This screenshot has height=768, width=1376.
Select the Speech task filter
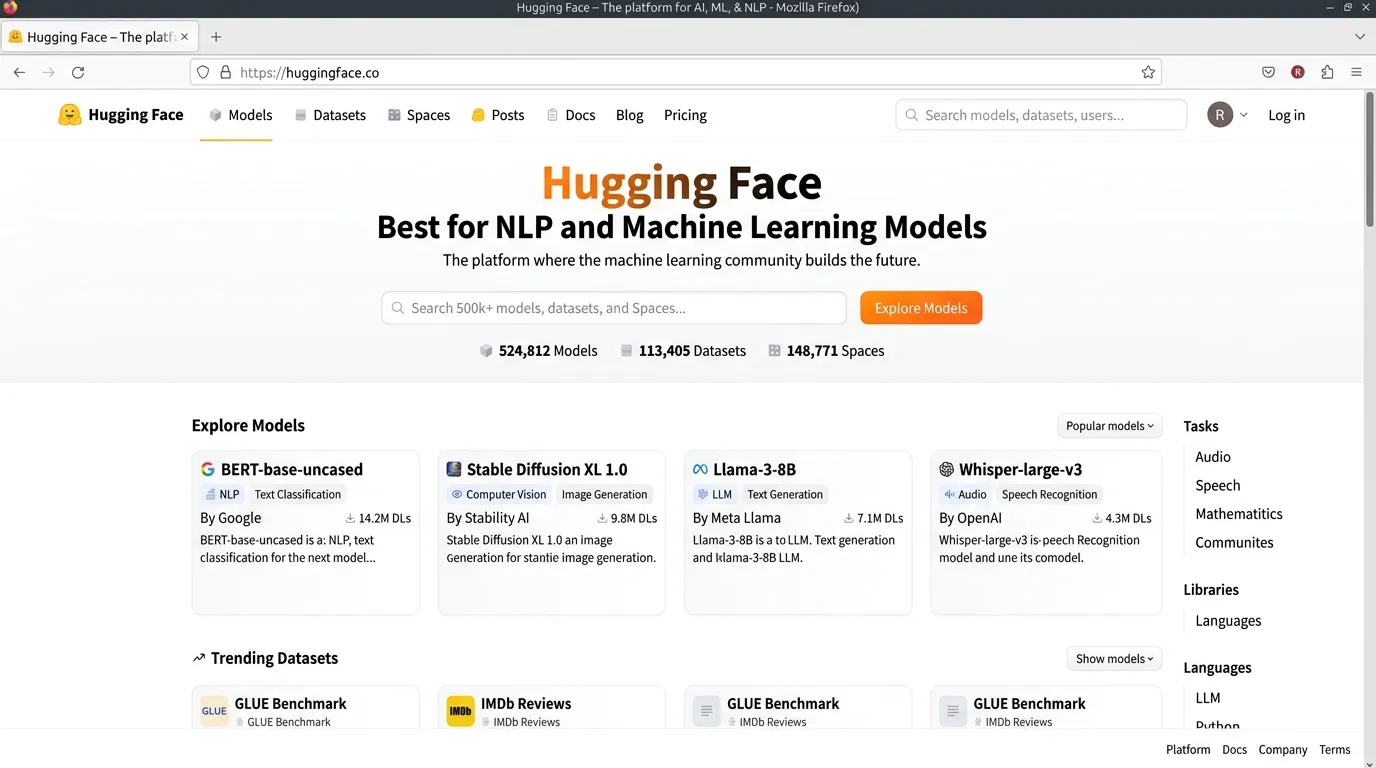click(x=1218, y=486)
